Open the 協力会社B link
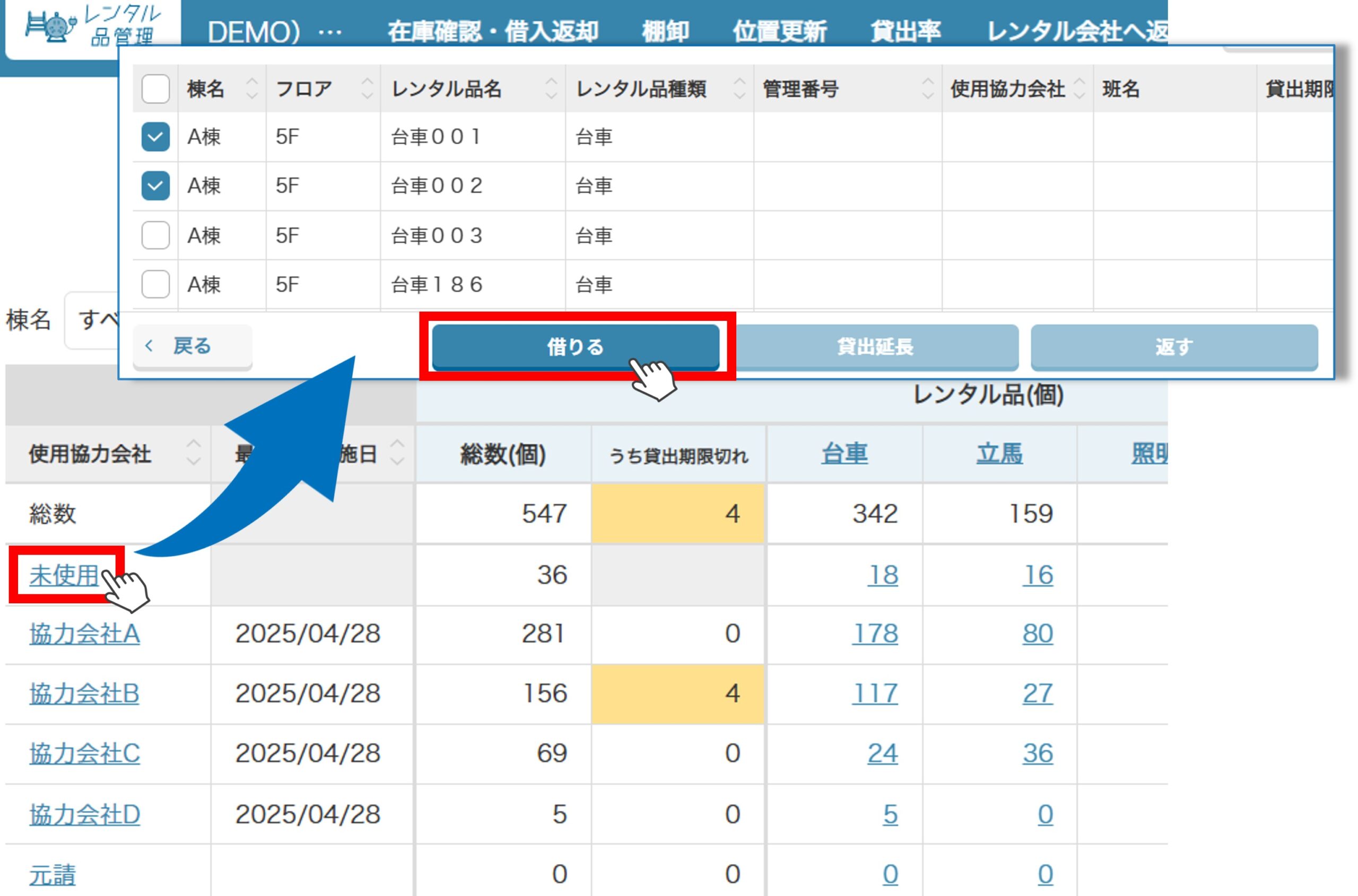This screenshot has width=1358, height=896. 84,693
